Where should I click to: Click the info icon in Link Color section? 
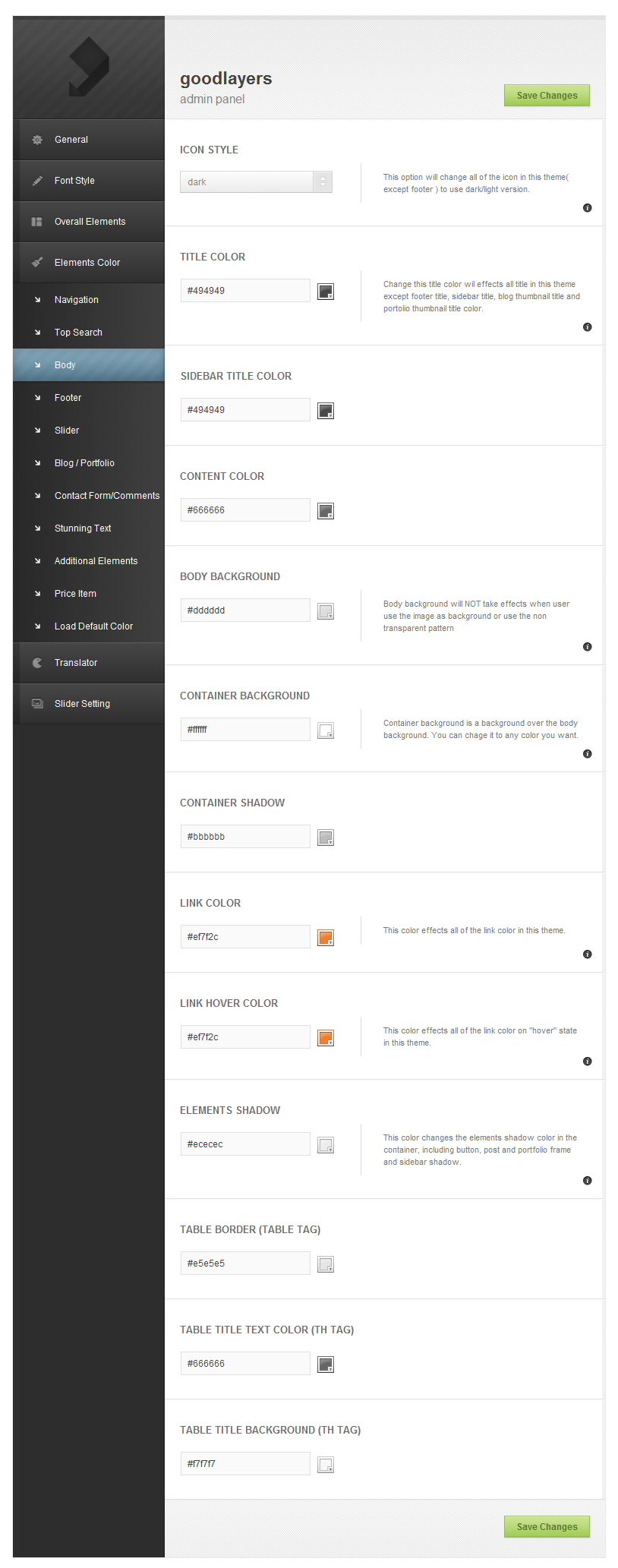click(x=587, y=954)
